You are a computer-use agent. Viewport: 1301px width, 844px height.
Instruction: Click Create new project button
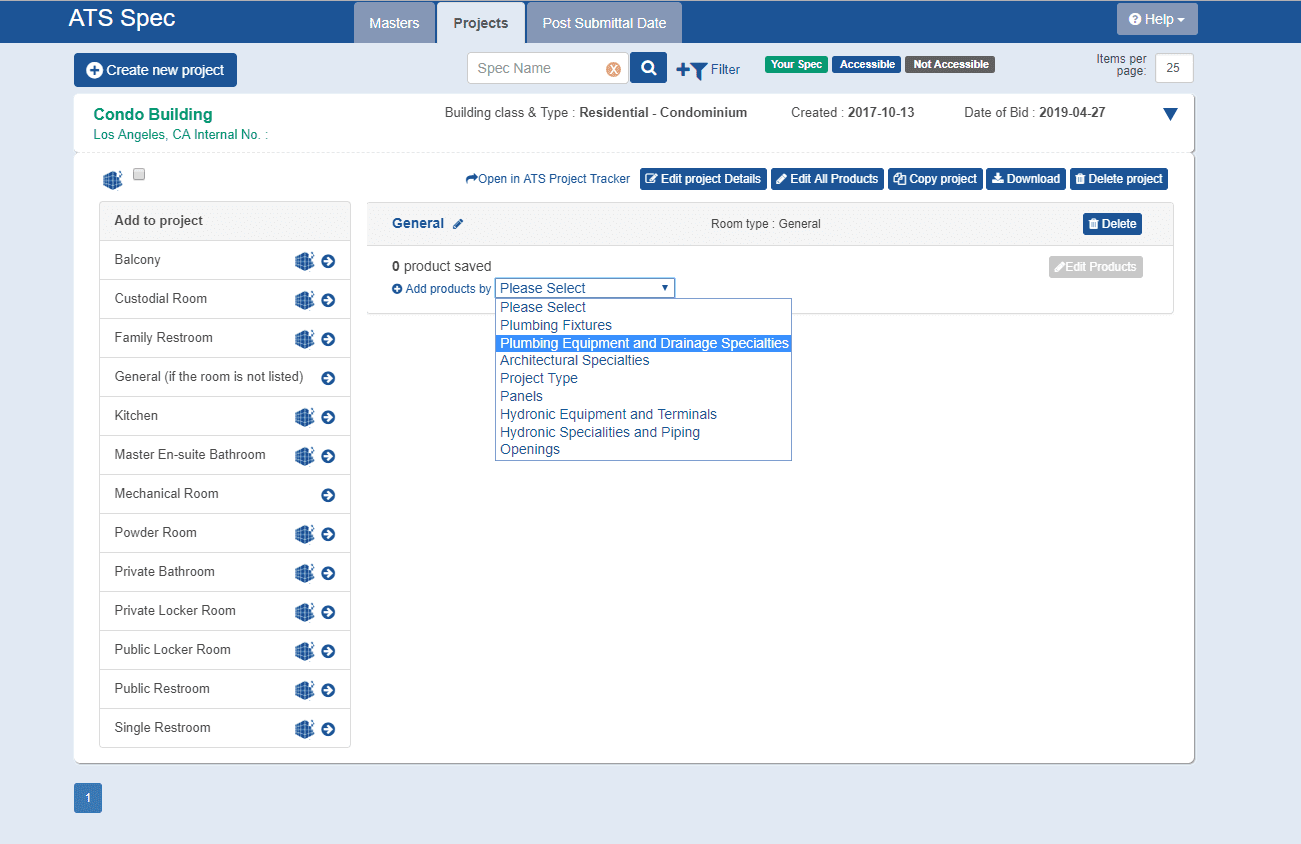[x=155, y=70]
